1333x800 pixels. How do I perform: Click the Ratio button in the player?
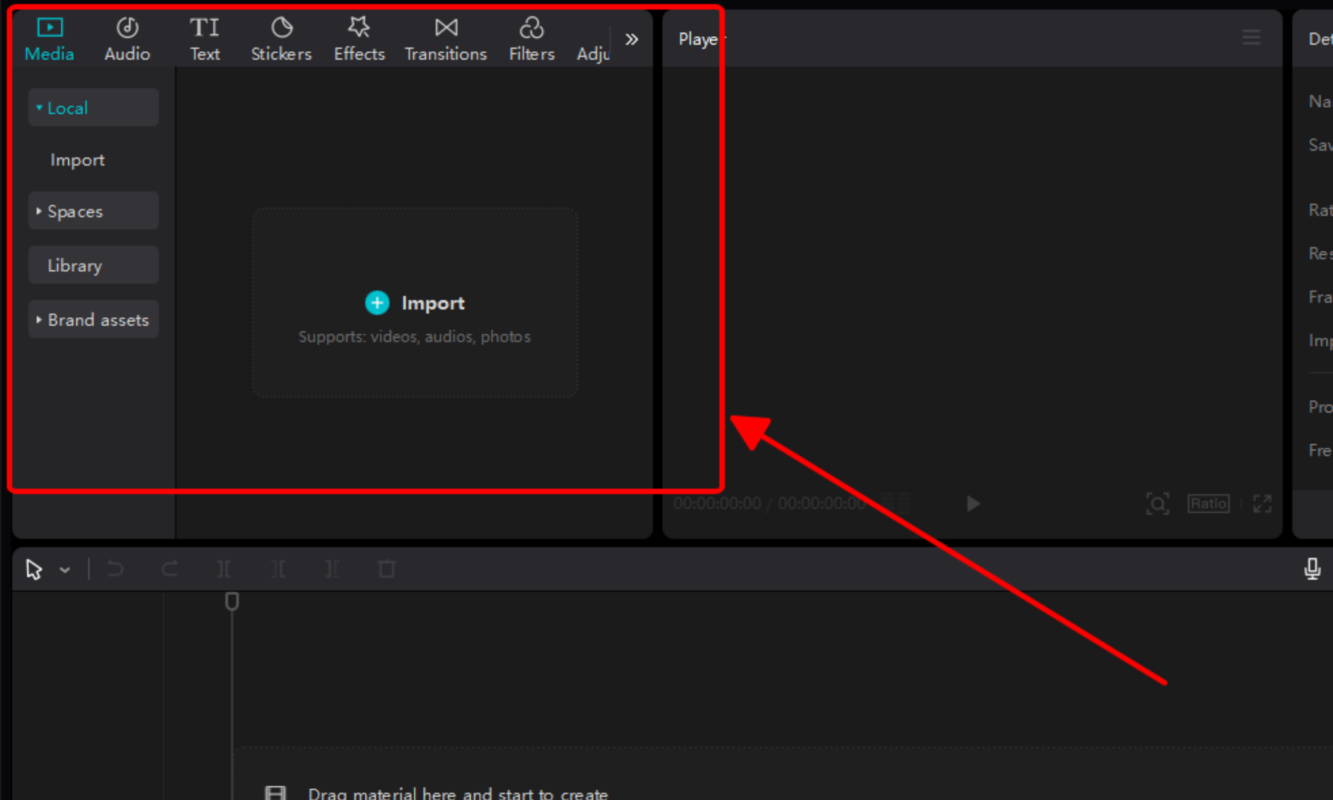tap(1208, 504)
